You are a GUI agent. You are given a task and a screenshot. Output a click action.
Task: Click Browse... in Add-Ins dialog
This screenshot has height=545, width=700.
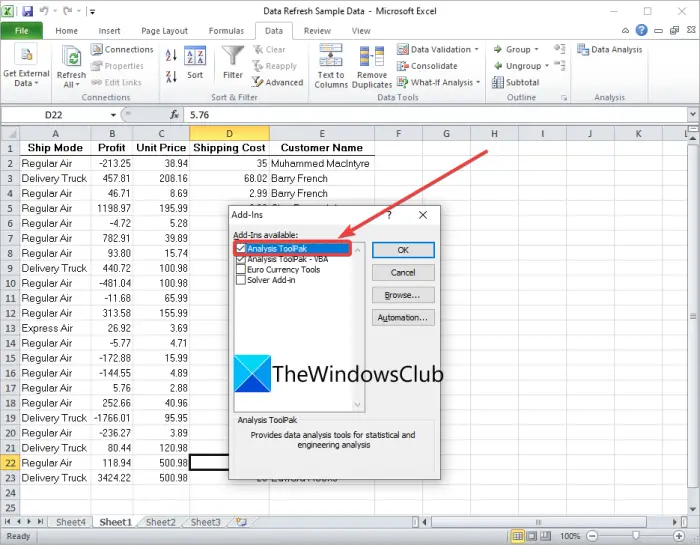(403, 295)
